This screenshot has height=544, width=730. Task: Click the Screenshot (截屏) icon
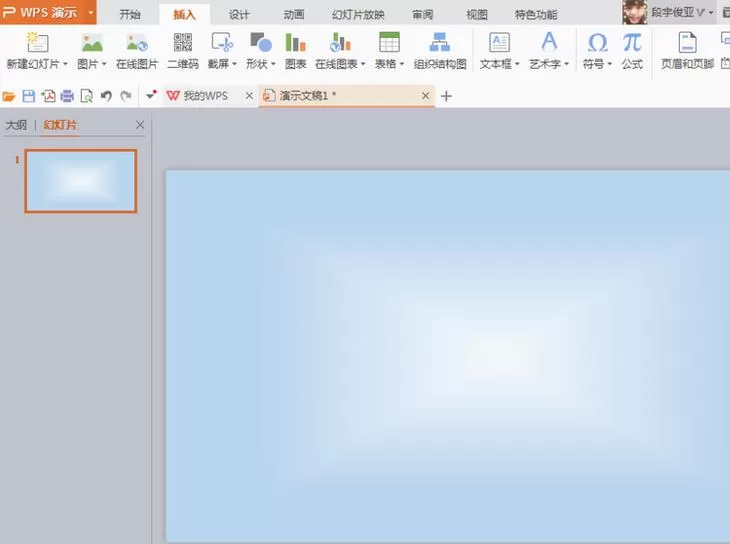click(x=222, y=42)
